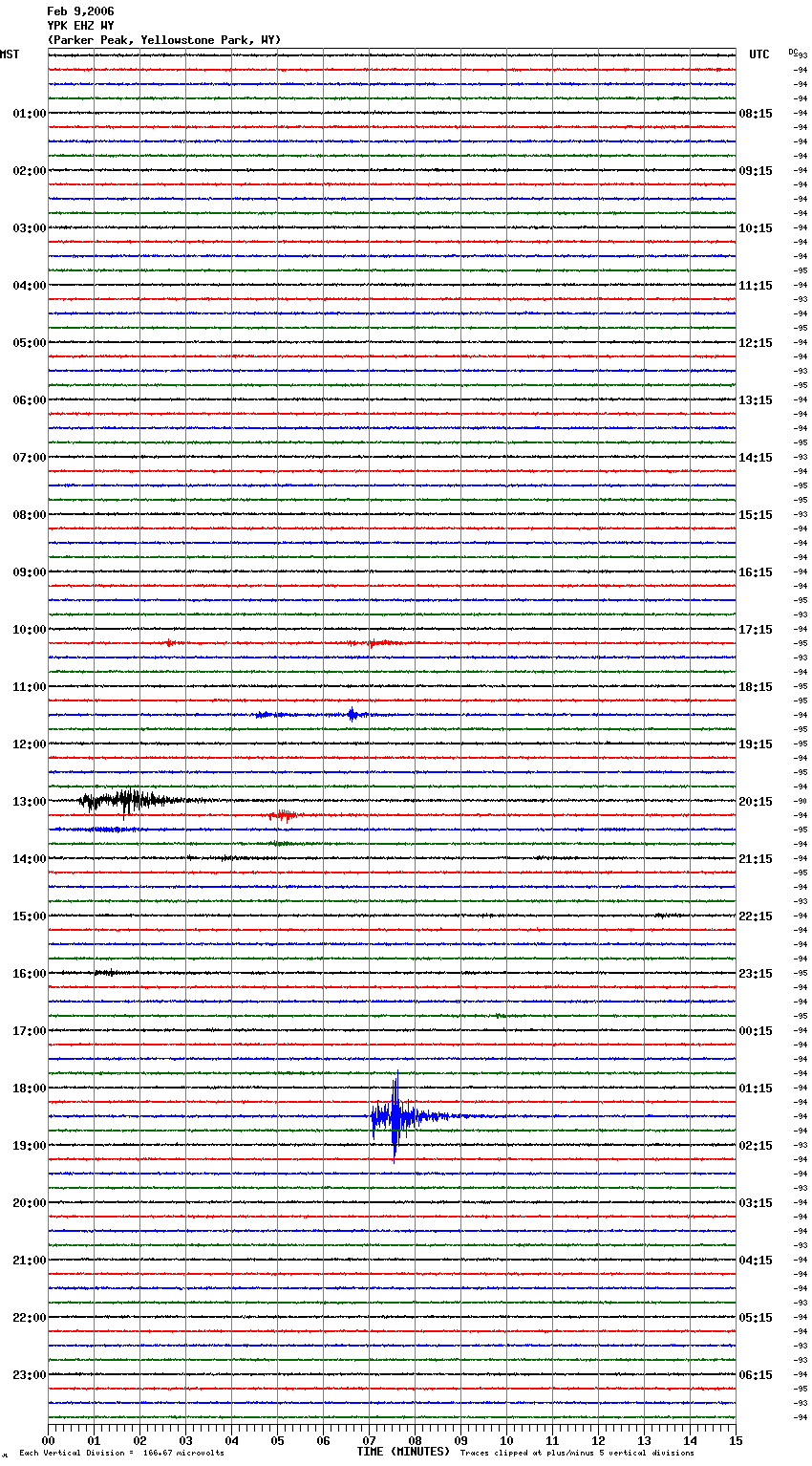Click the "10:15" UTC time label
This screenshot has width=812, height=1466.
coord(756,228)
